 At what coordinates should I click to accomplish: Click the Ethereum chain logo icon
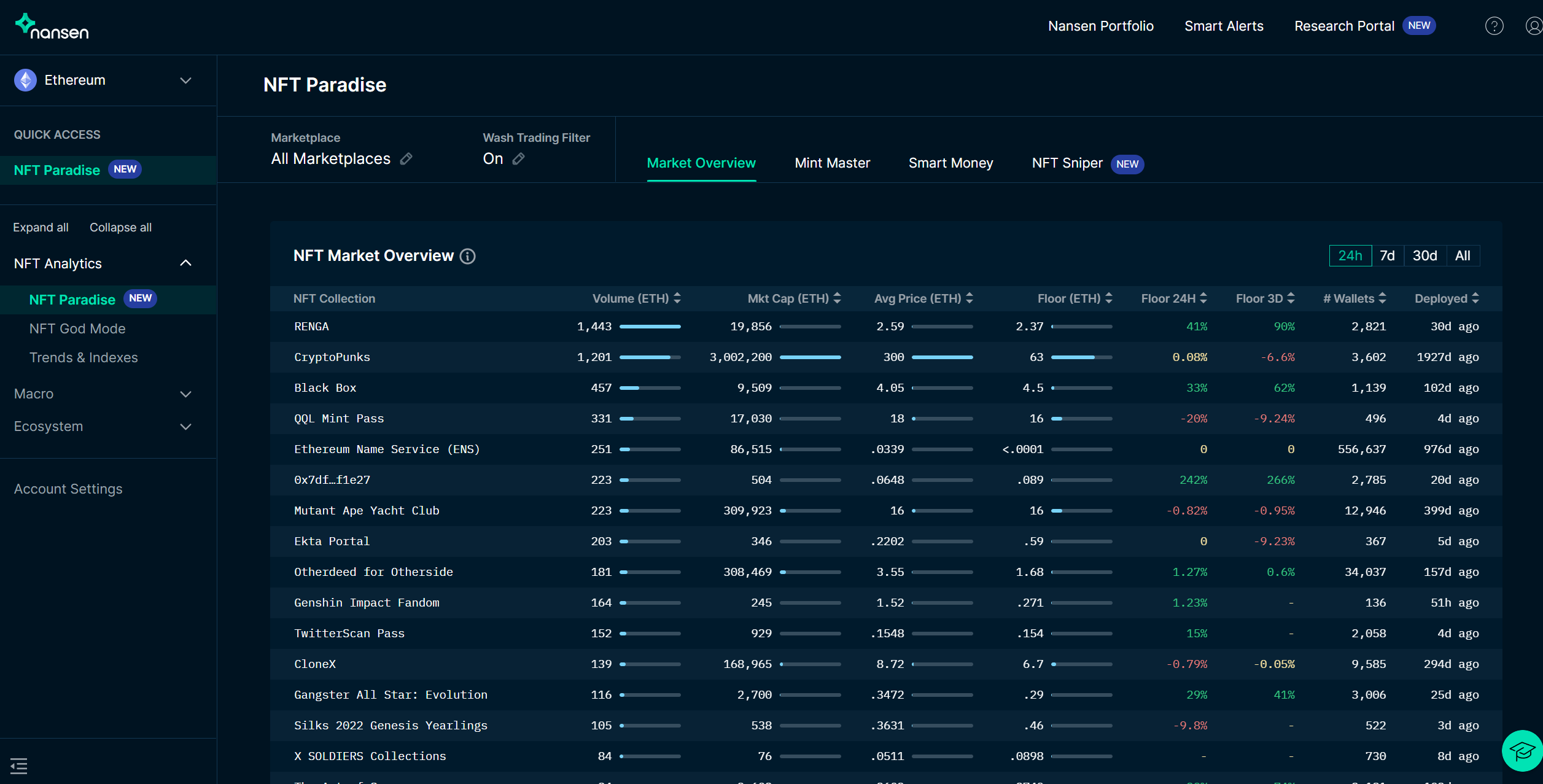25,80
